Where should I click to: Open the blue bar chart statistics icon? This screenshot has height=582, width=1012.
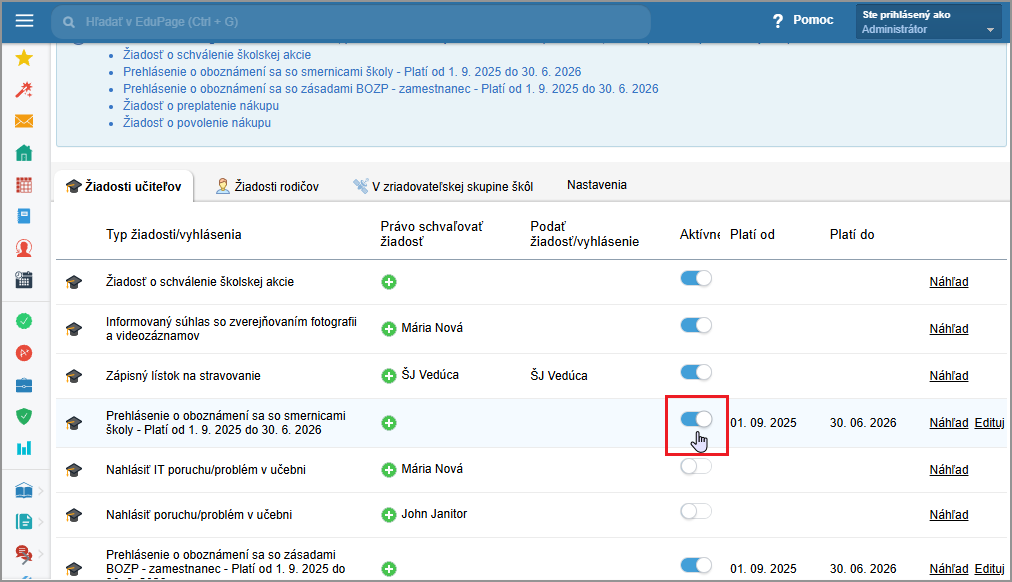tap(24, 447)
